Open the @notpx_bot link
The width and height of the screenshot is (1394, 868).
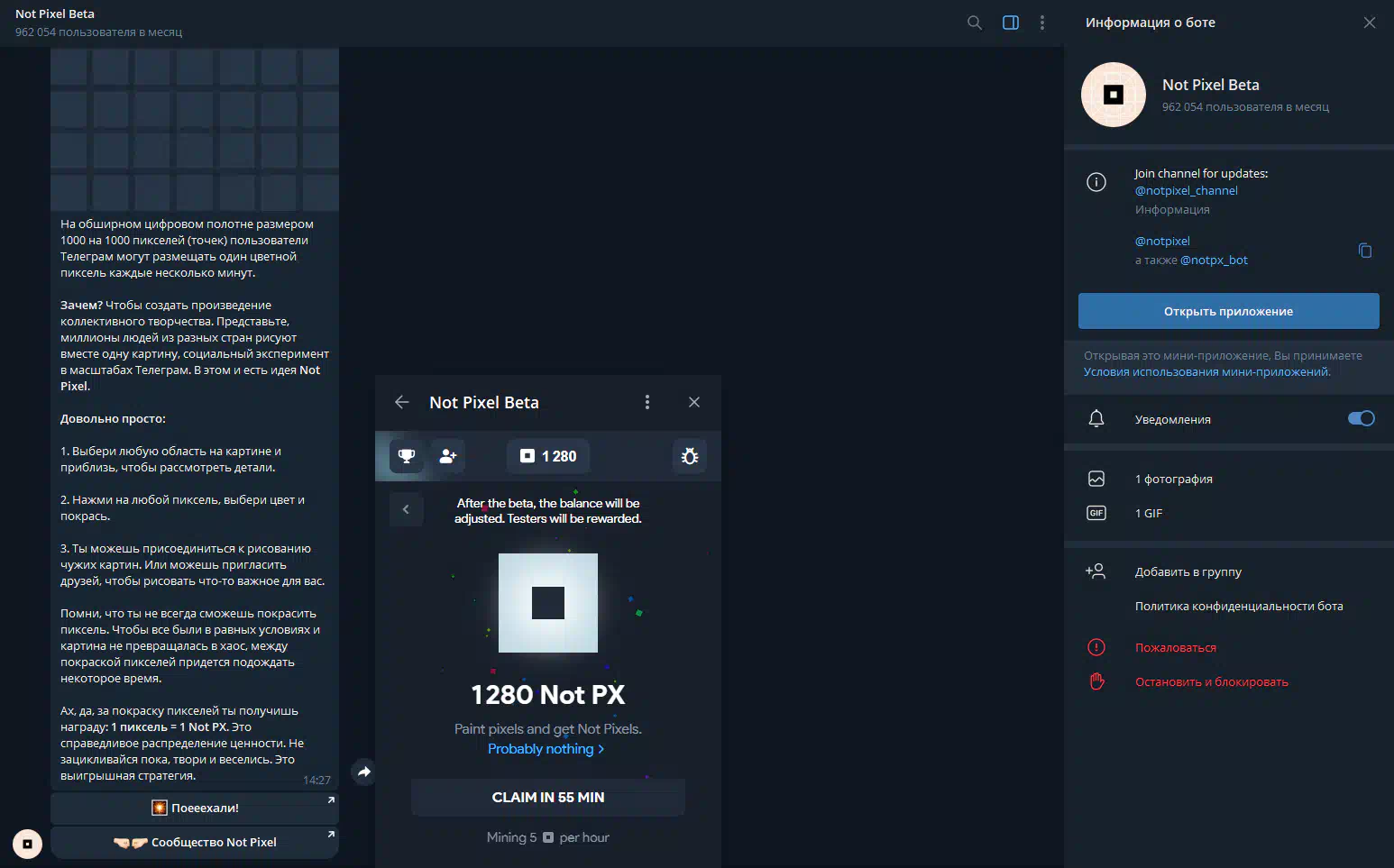point(1214,260)
